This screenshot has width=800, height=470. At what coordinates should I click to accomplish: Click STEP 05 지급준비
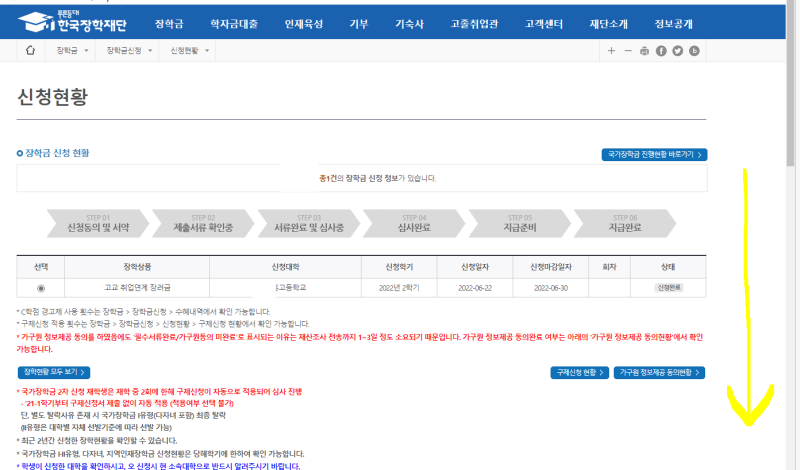pyautogui.click(x=519, y=224)
